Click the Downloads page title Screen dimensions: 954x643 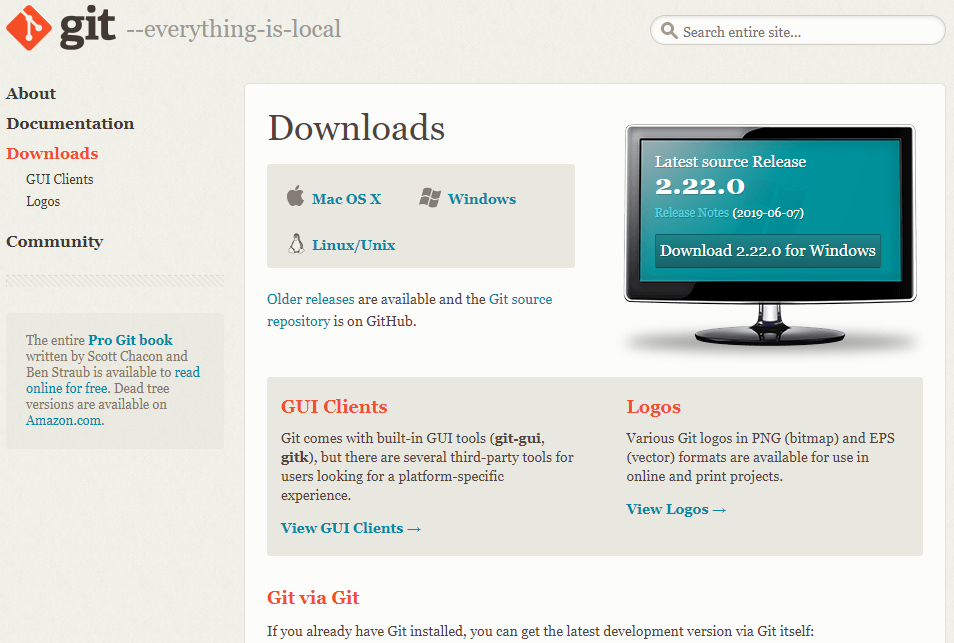(x=357, y=128)
